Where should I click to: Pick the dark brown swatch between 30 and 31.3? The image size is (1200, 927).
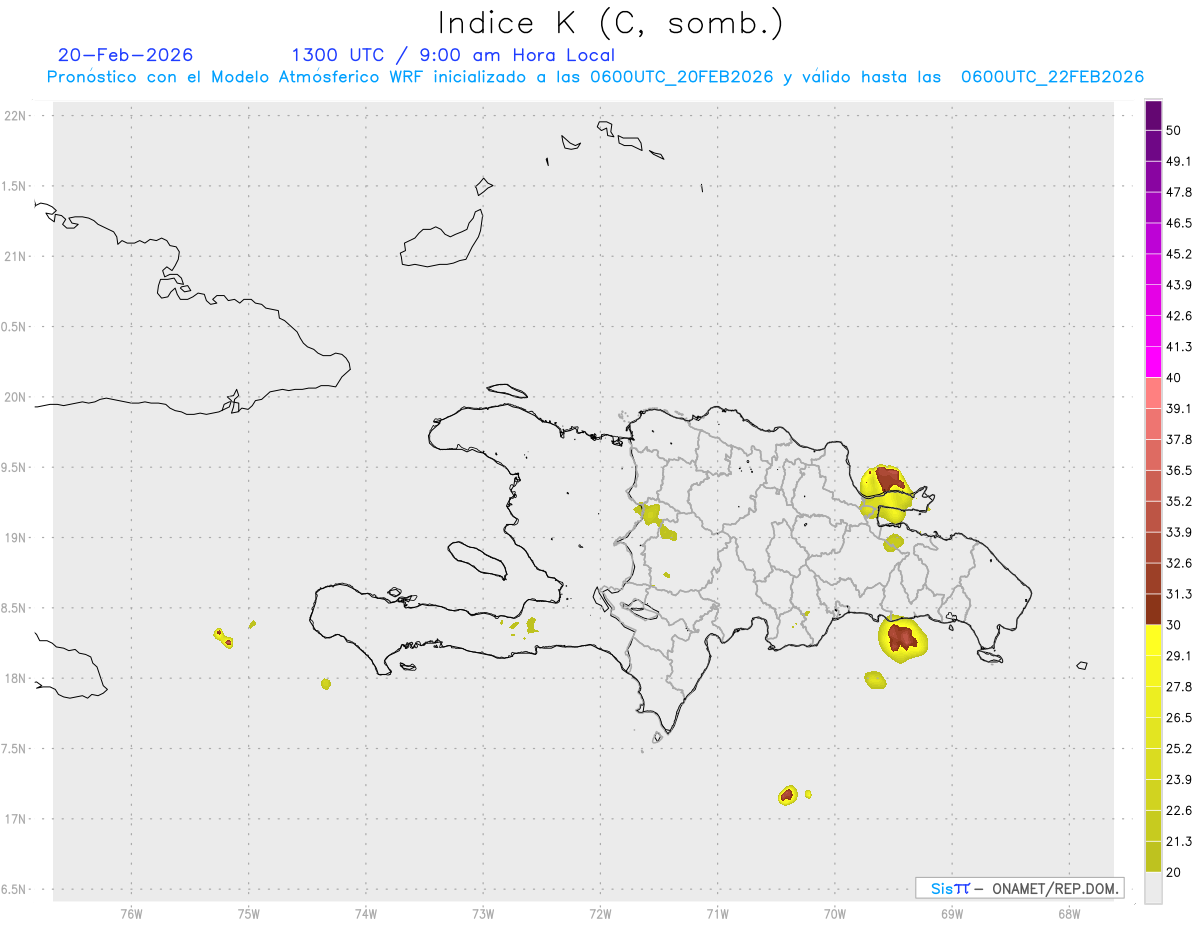(x=1153, y=609)
